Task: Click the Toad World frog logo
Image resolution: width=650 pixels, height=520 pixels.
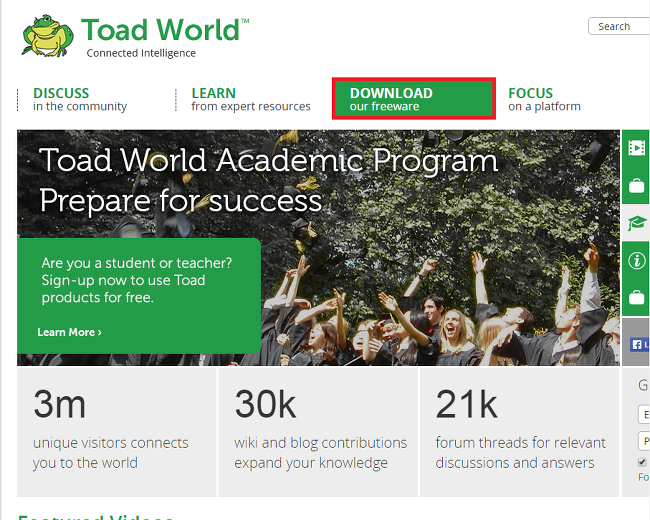Action: pos(47,36)
